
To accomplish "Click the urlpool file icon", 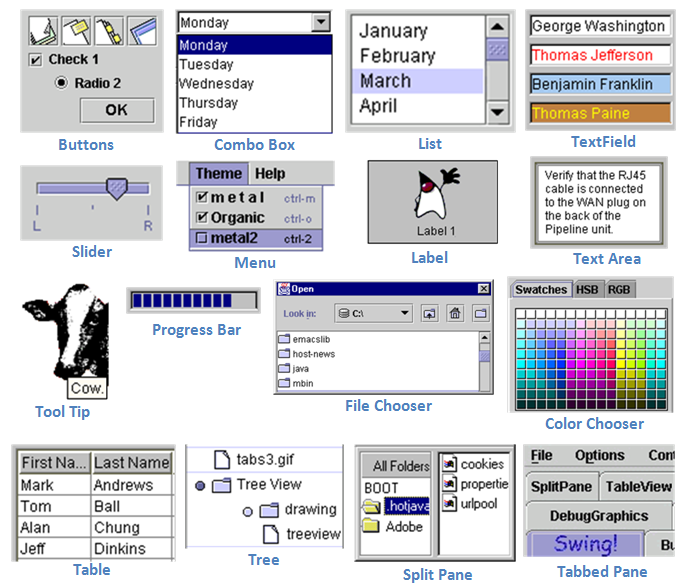I will pyautogui.click(x=450, y=504).
